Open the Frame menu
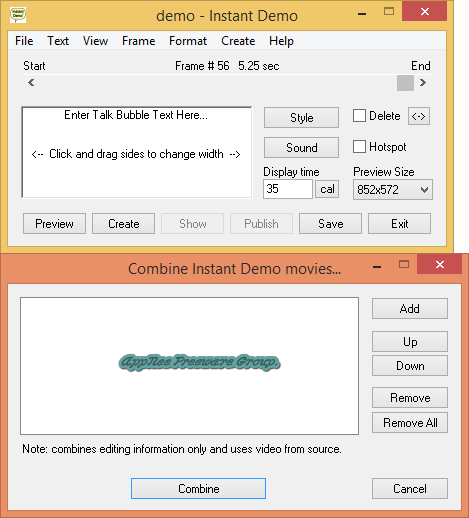Viewport: 469px width, 518px height. (x=138, y=41)
